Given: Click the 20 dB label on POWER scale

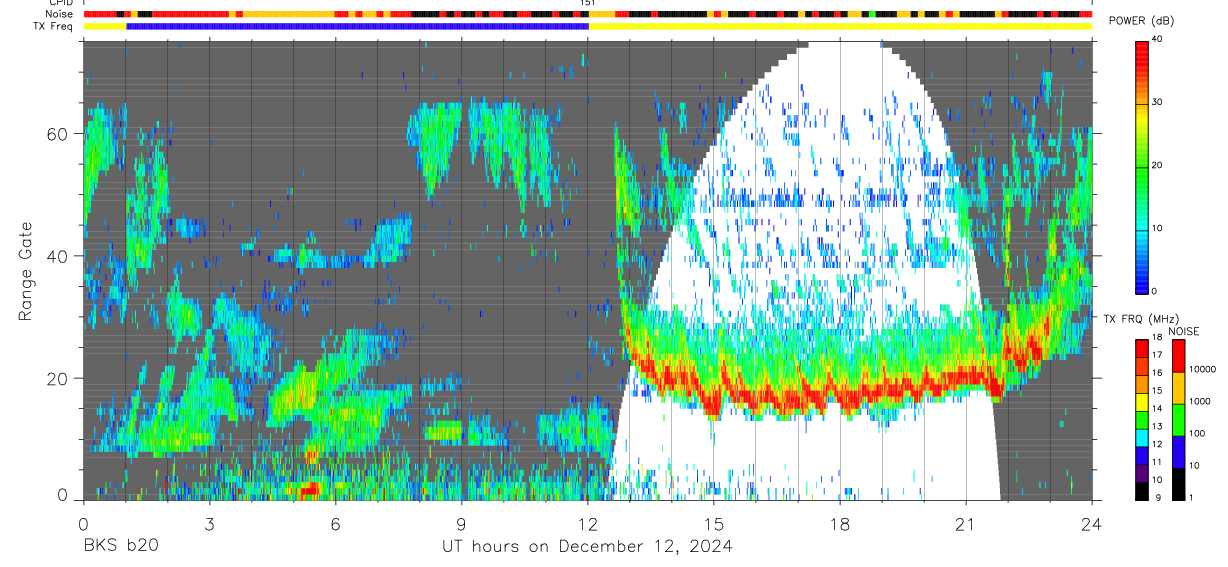Looking at the screenshot, I should [x=1157, y=166].
